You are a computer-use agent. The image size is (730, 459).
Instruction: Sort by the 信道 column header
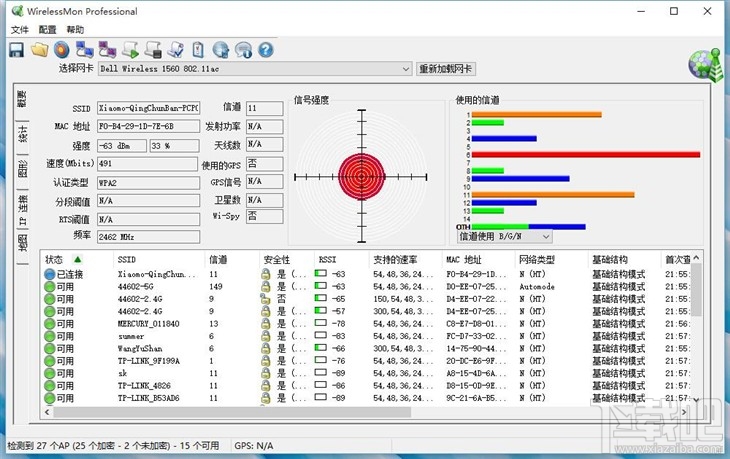pyautogui.click(x=218, y=259)
